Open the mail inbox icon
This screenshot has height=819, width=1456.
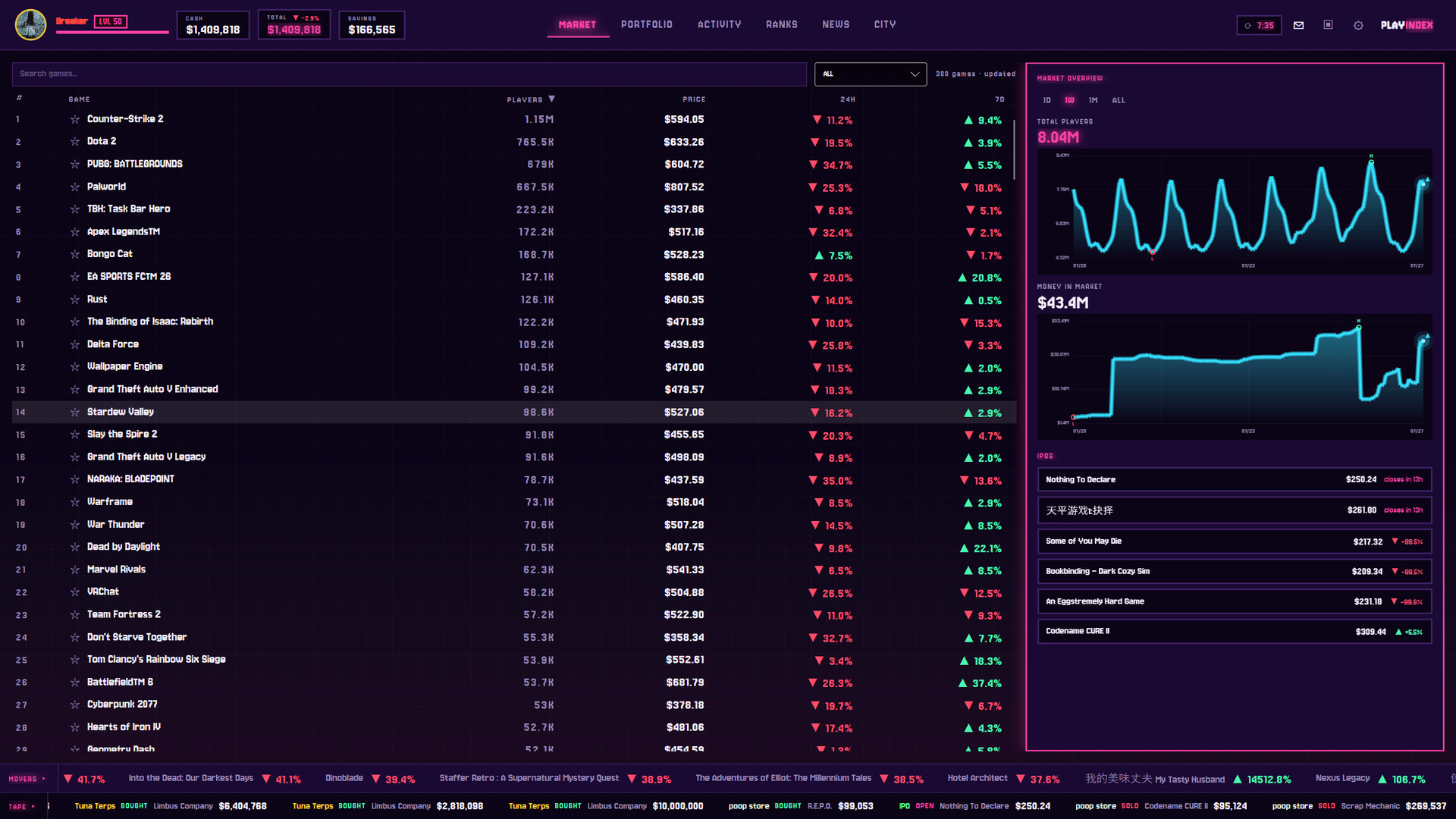1298,25
